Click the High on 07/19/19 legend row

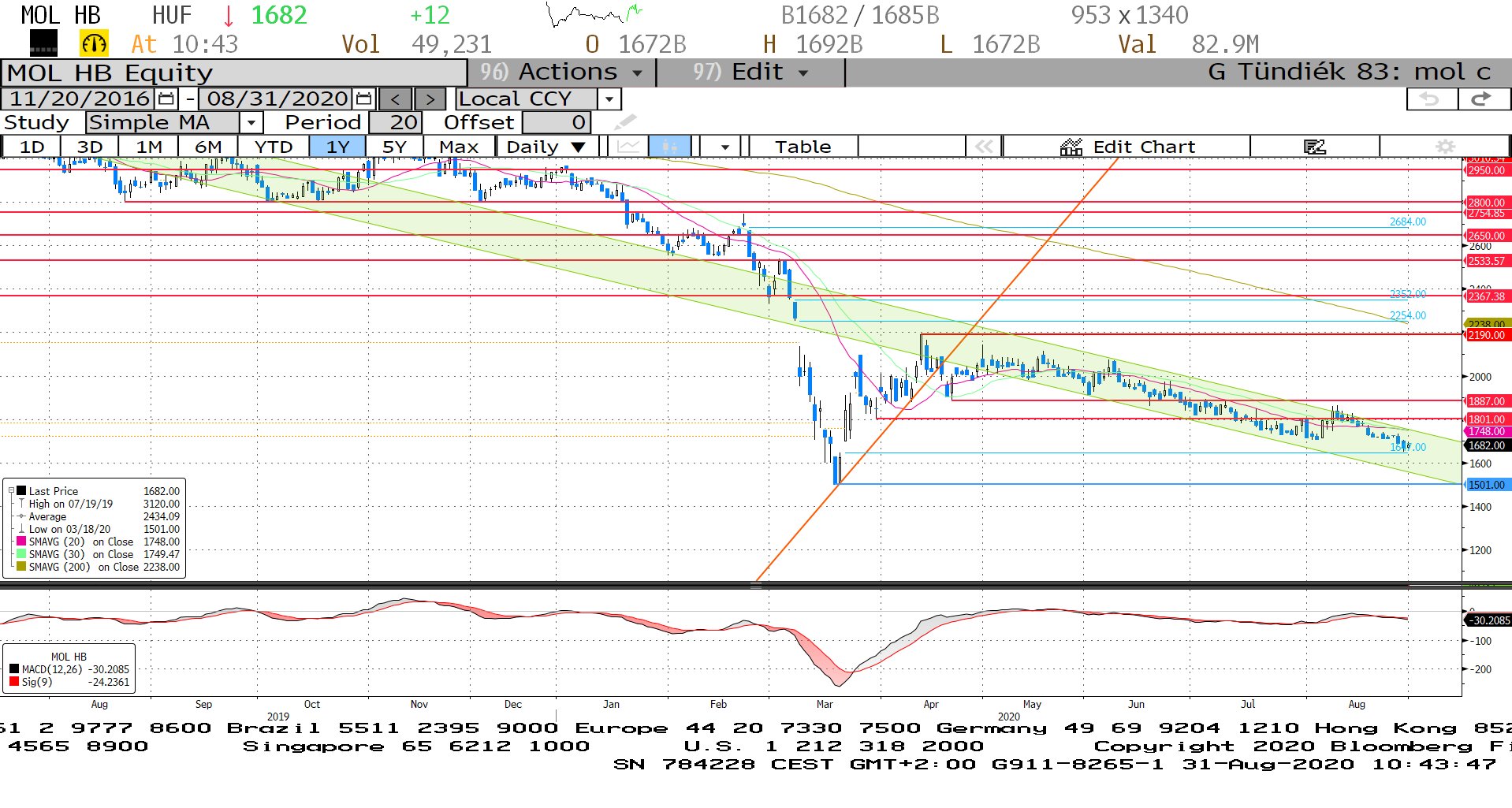[x=97, y=504]
